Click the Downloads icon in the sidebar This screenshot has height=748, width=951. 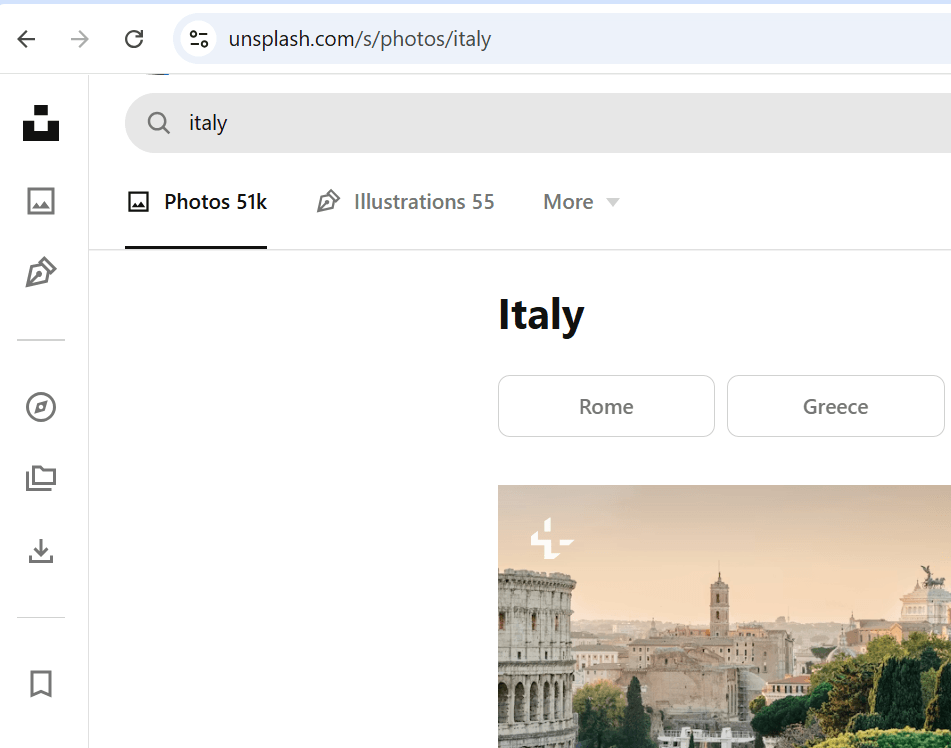point(40,552)
